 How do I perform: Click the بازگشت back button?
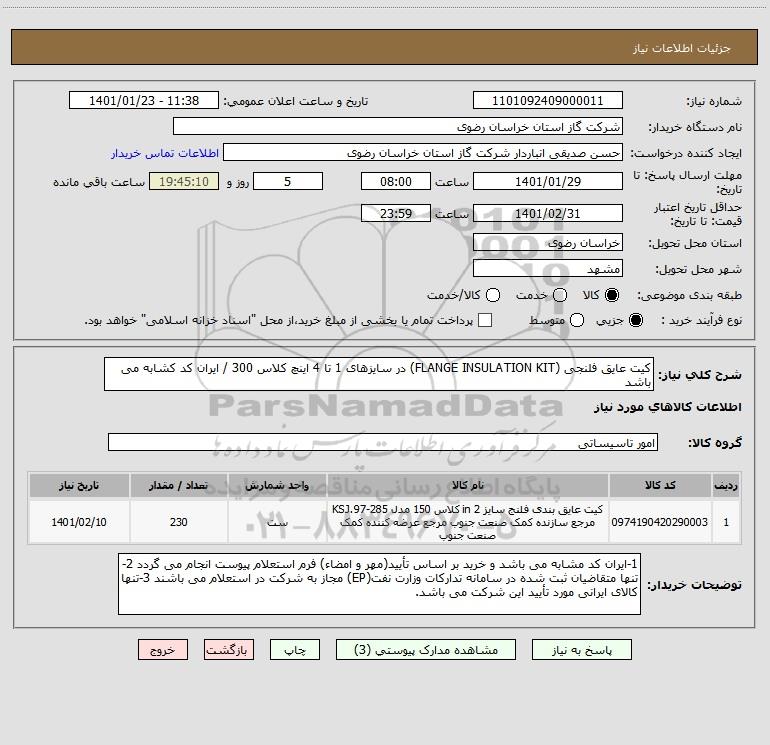[x=229, y=650]
